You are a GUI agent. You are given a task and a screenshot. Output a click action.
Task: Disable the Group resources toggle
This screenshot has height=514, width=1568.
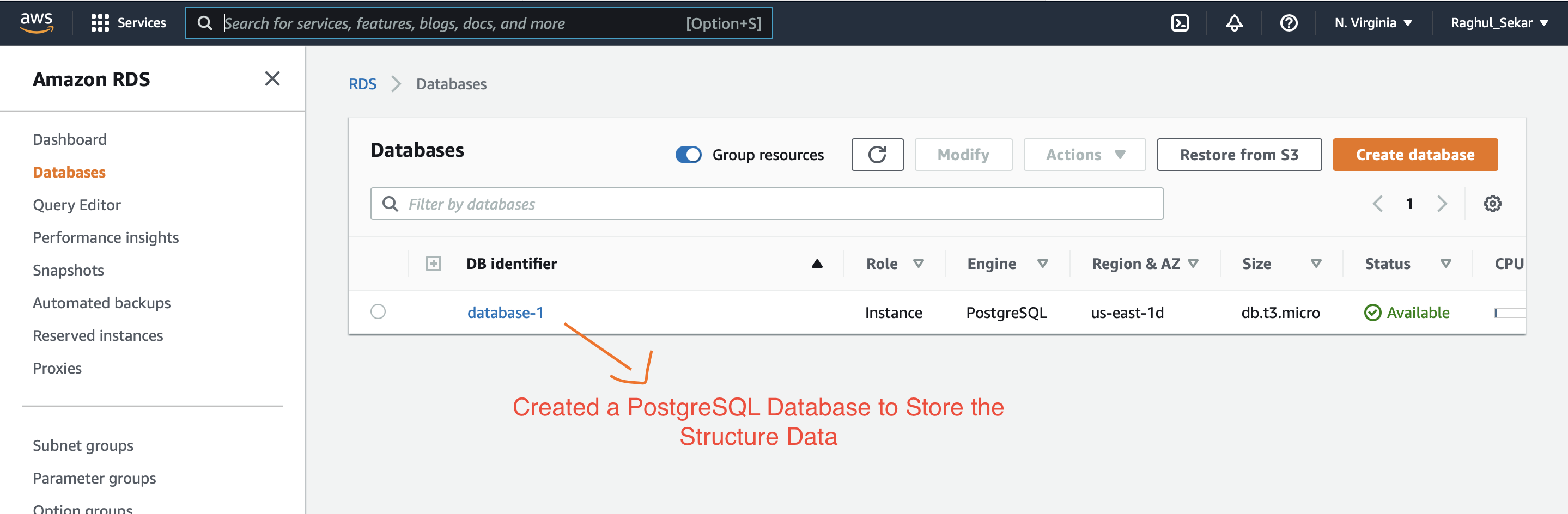point(688,155)
